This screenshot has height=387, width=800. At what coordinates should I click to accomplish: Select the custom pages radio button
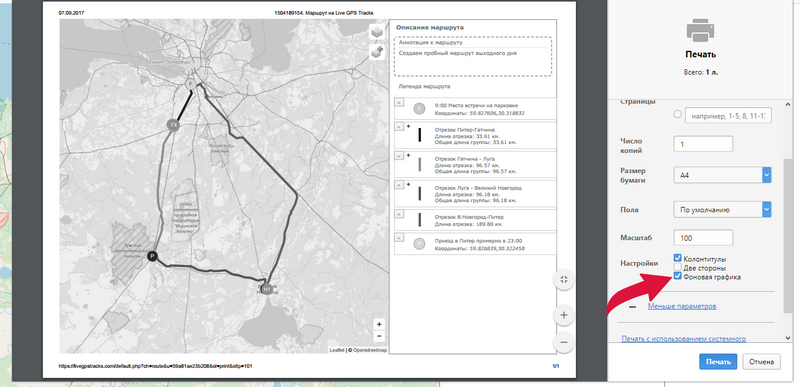[x=678, y=115]
